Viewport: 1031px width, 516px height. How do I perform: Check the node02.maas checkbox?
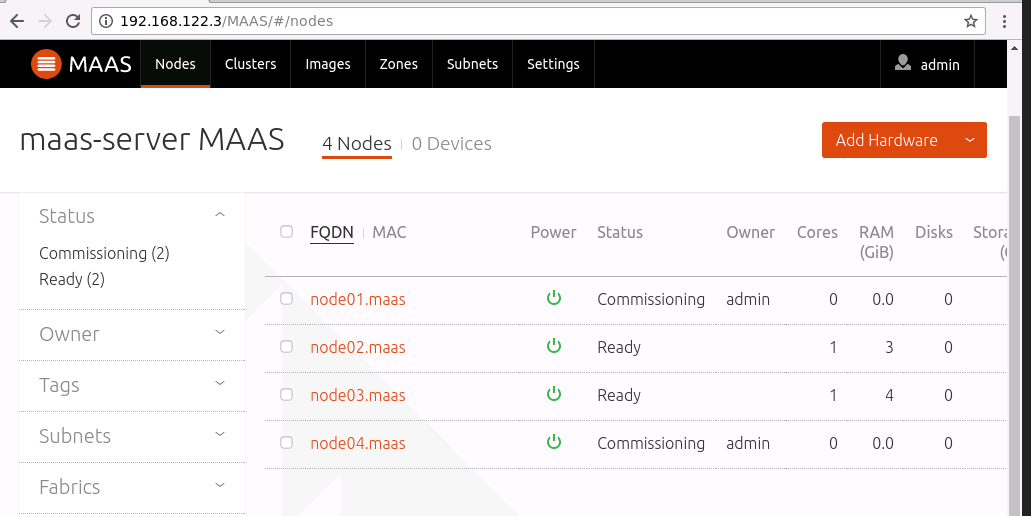coord(286,346)
